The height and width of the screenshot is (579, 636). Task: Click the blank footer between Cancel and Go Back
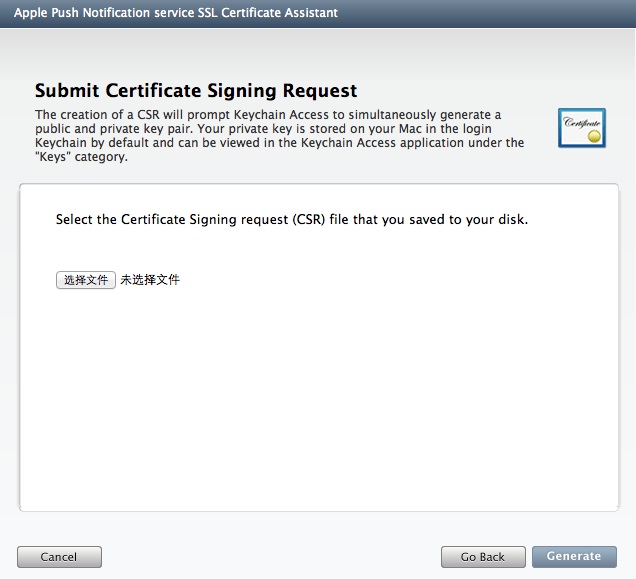tap(270, 557)
